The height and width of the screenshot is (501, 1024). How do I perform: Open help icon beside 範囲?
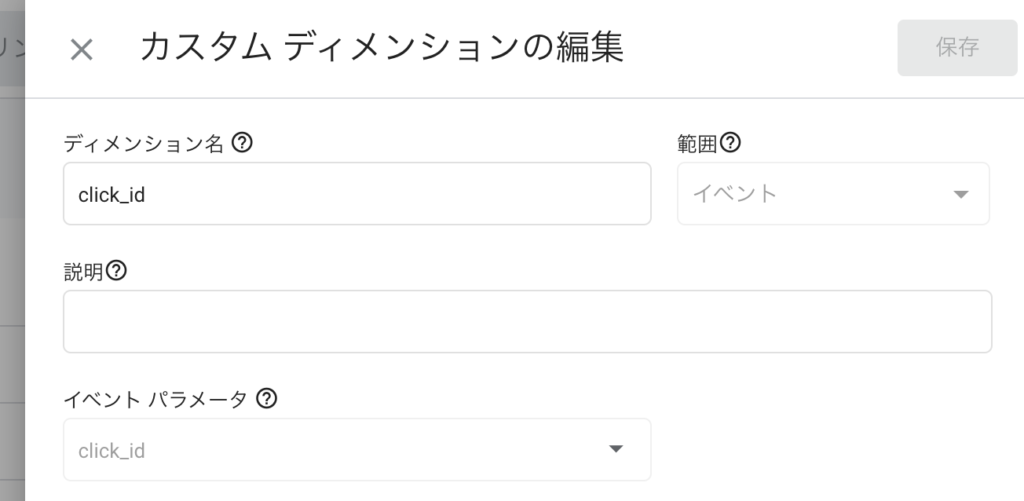(x=730, y=142)
